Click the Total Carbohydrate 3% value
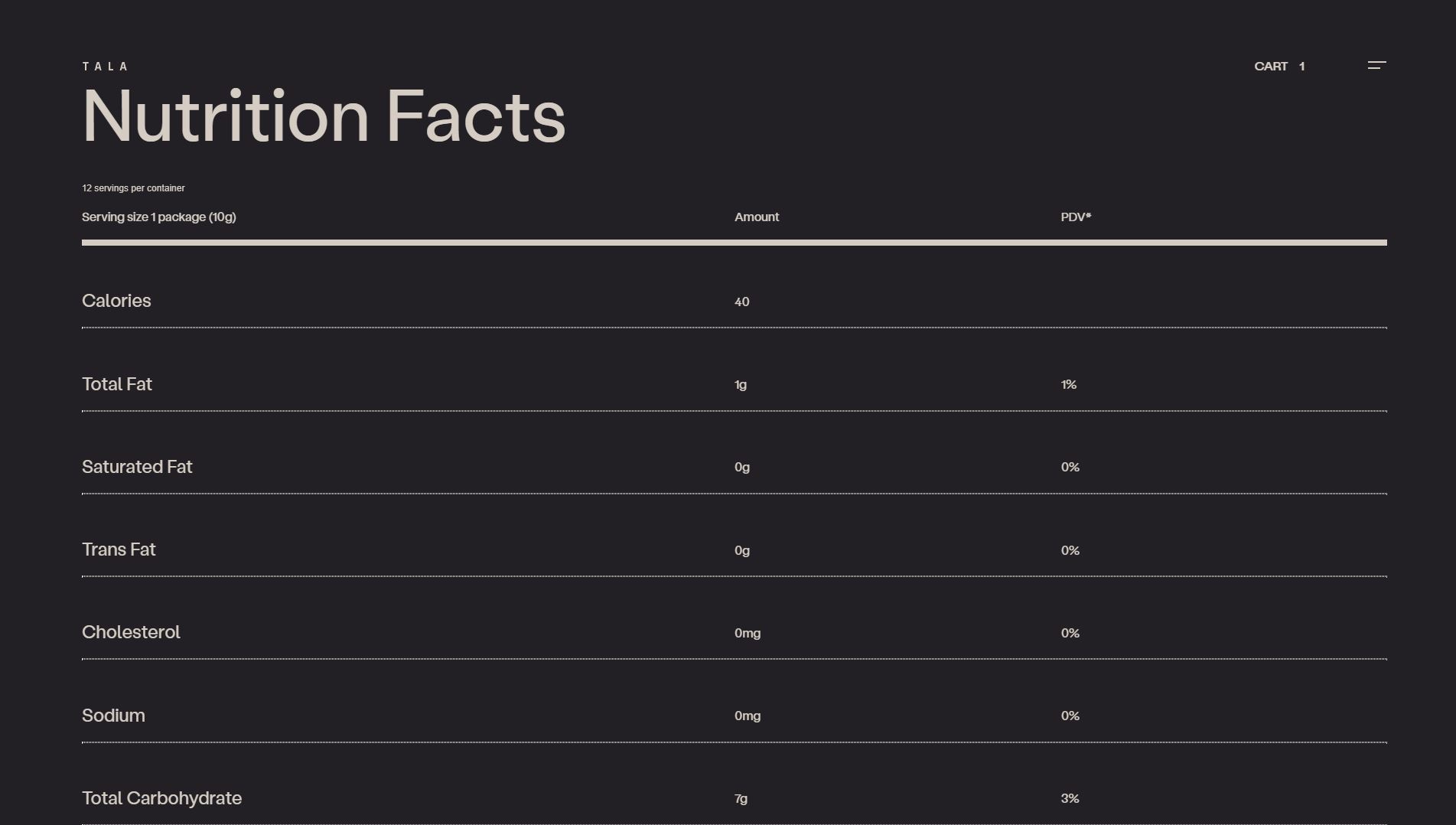 (1070, 799)
